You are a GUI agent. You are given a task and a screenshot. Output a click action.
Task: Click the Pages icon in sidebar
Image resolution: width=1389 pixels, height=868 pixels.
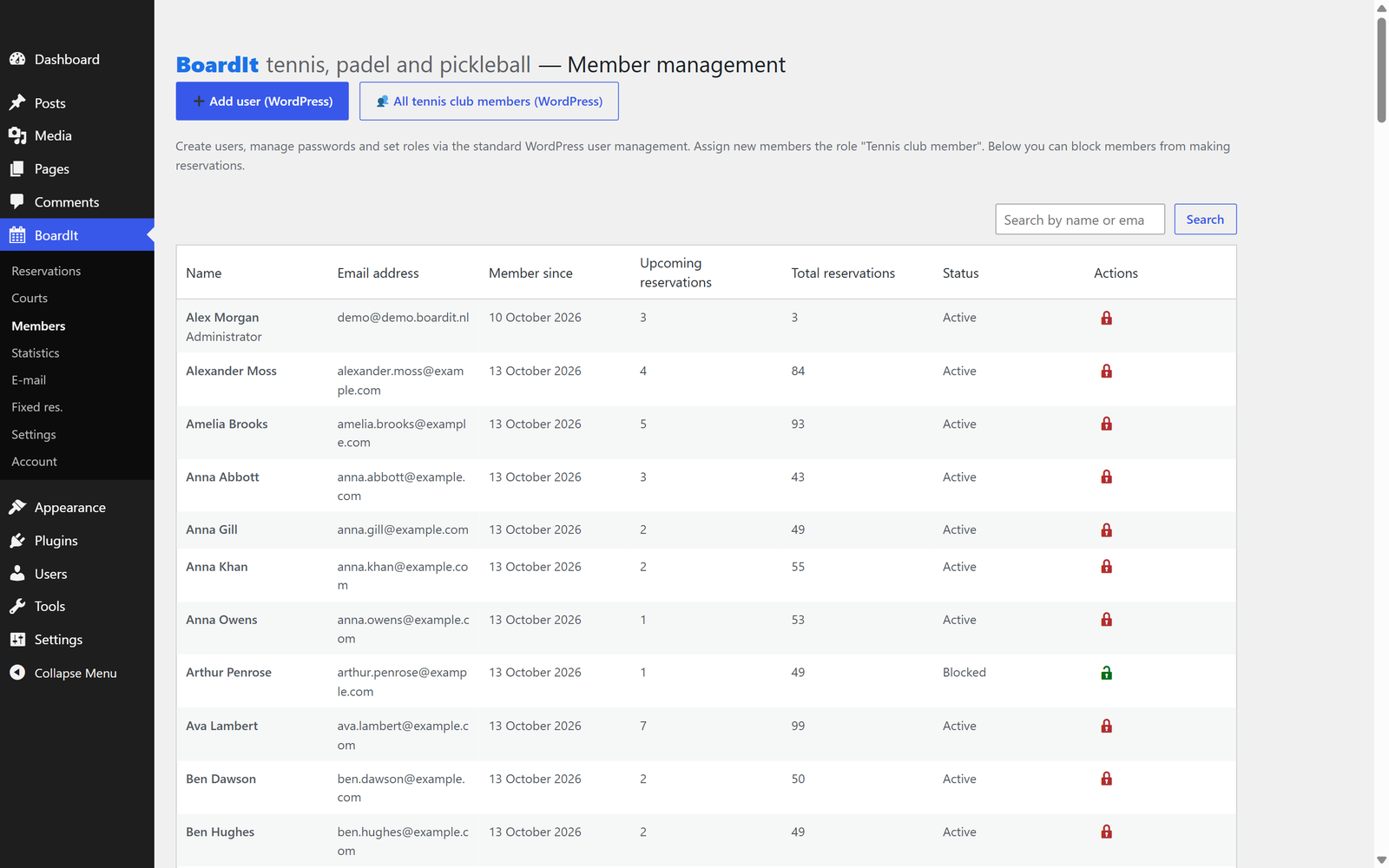click(x=17, y=168)
